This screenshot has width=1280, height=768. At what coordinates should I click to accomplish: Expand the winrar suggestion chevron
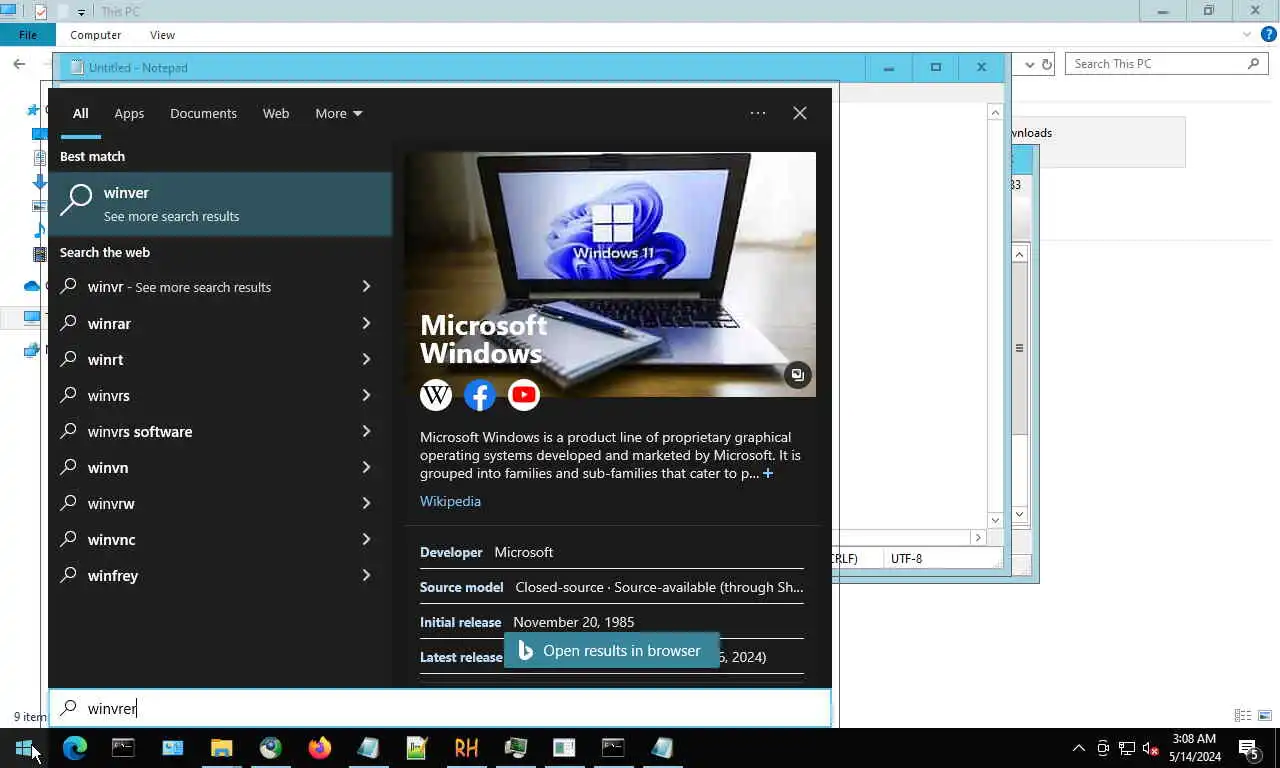coord(366,323)
